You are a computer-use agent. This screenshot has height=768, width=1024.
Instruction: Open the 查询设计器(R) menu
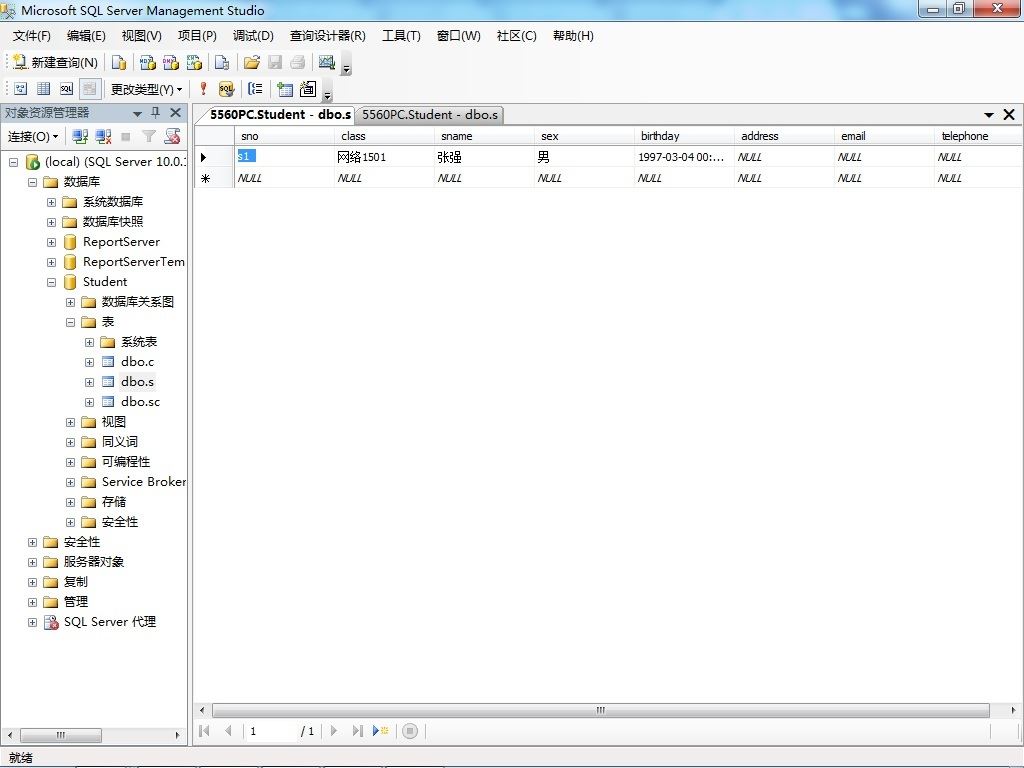[x=327, y=36]
